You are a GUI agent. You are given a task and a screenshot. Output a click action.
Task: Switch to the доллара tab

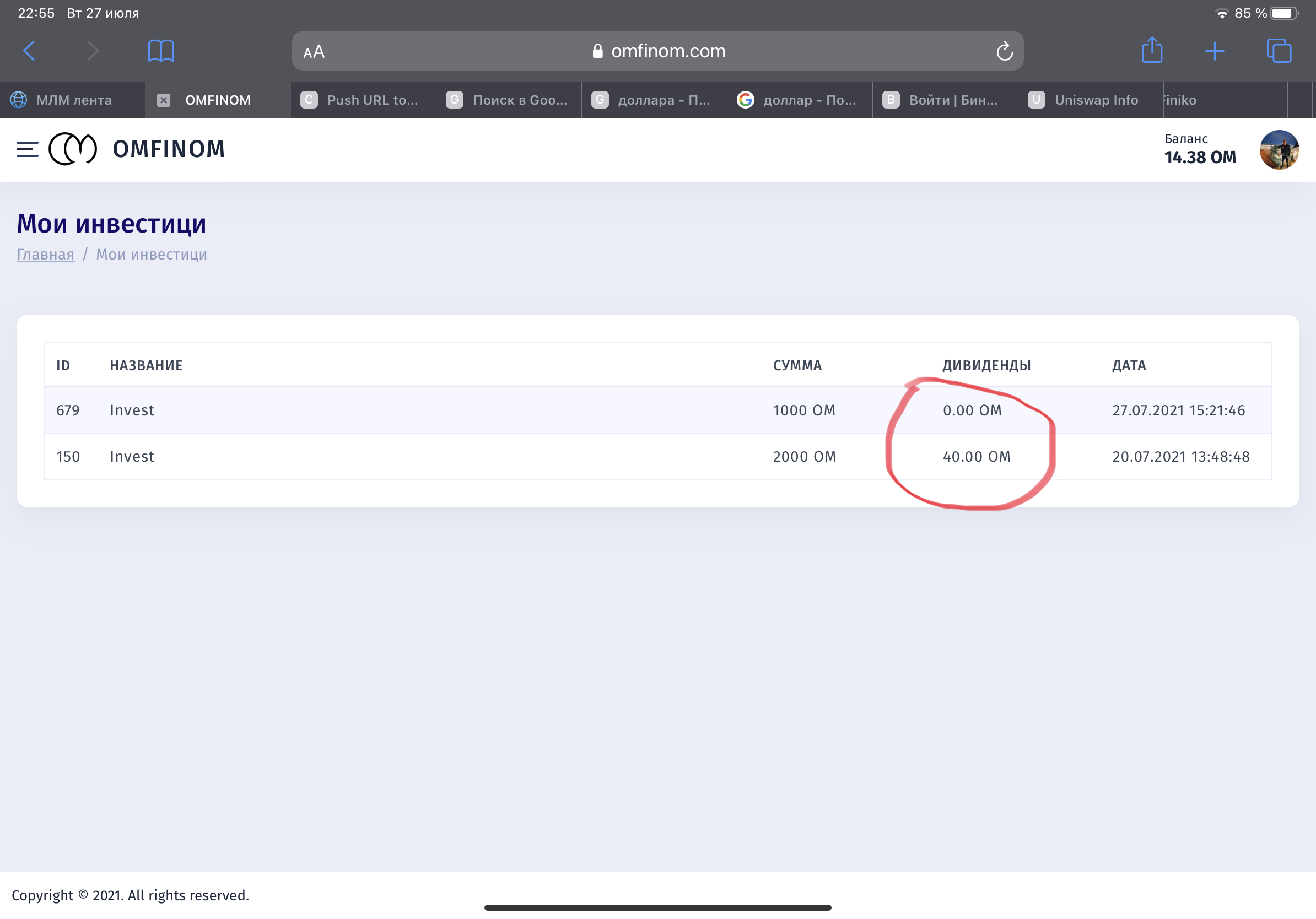click(655, 100)
